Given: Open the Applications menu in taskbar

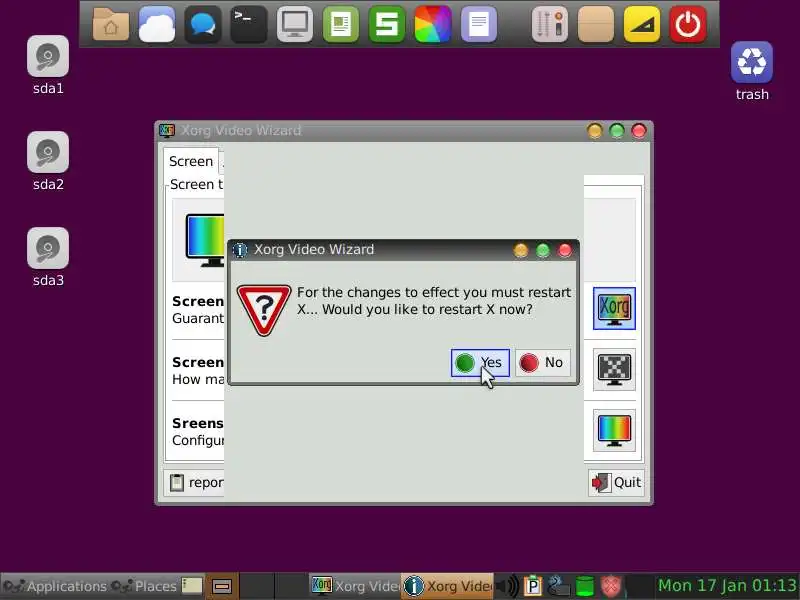Looking at the screenshot, I should pyautogui.click(x=55, y=586).
